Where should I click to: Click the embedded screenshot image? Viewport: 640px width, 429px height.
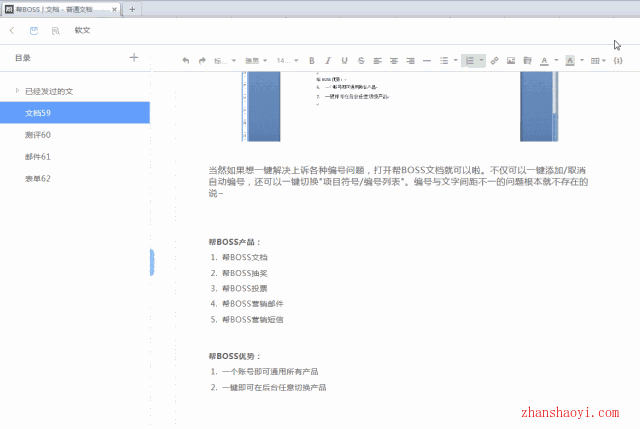[400, 107]
